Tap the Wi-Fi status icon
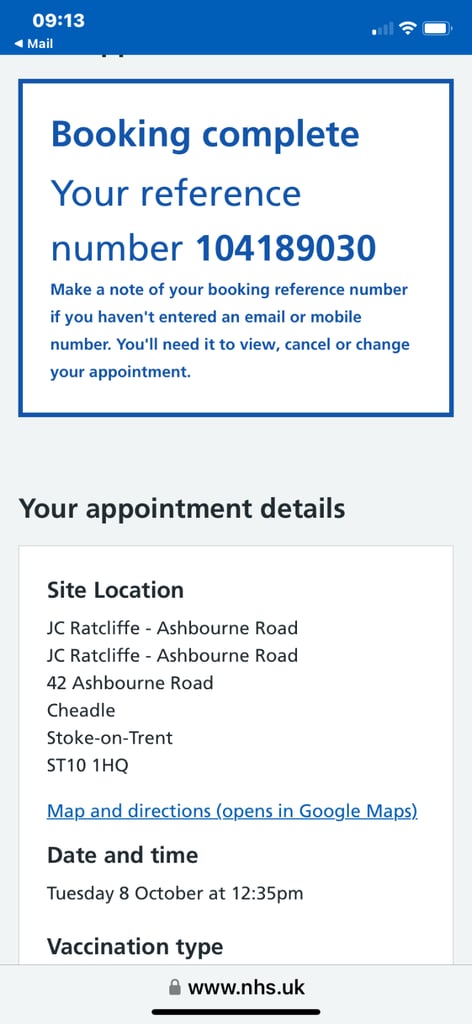Viewport: 472px width, 1024px height. [x=408, y=28]
